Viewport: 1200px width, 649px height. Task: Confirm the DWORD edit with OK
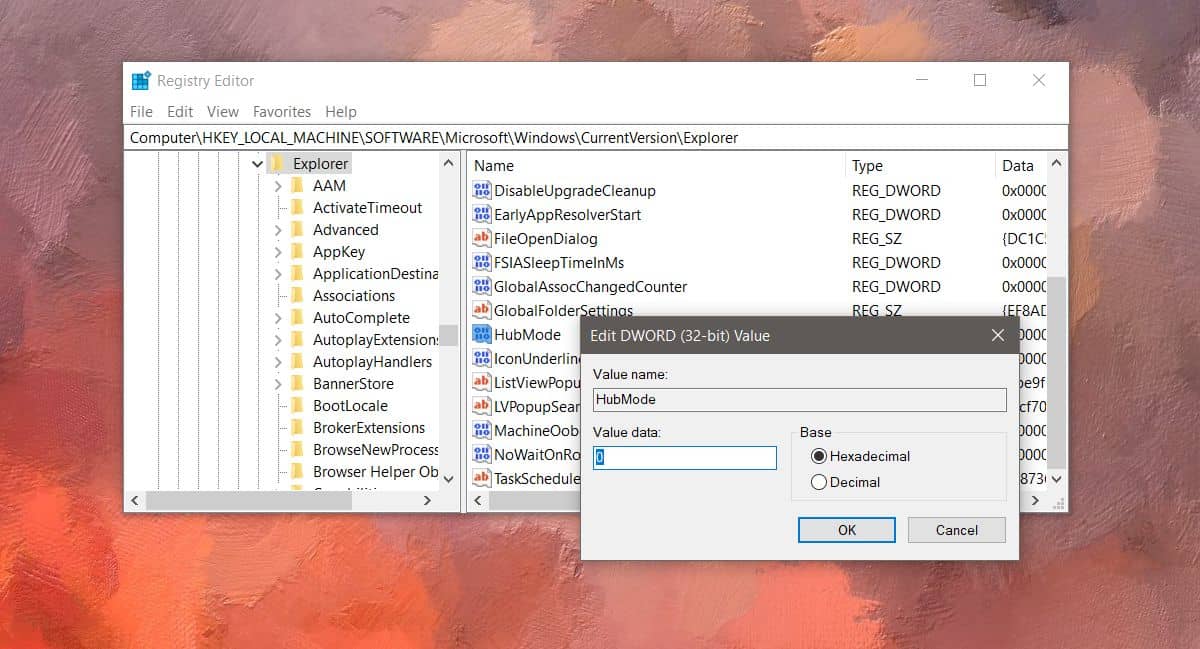click(x=847, y=530)
